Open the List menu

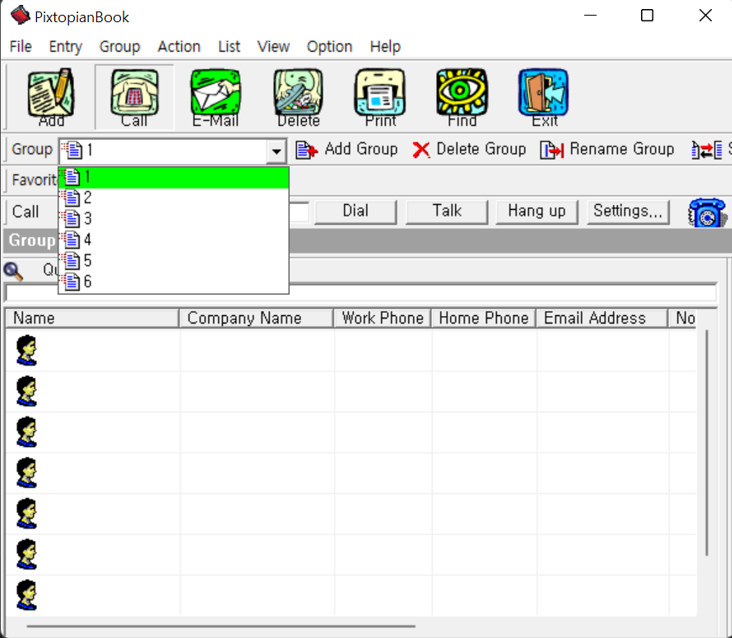pos(229,47)
